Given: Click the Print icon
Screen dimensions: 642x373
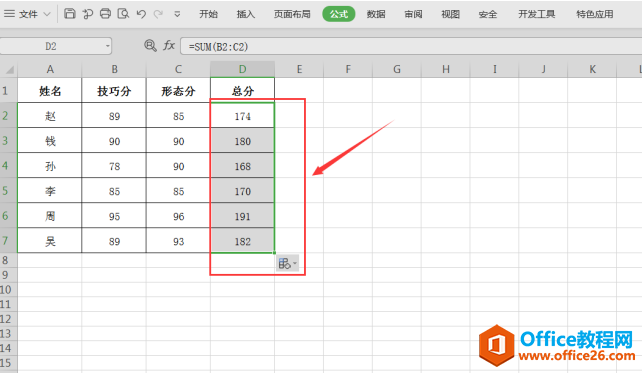Looking at the screenshot, I should point(106,14).
